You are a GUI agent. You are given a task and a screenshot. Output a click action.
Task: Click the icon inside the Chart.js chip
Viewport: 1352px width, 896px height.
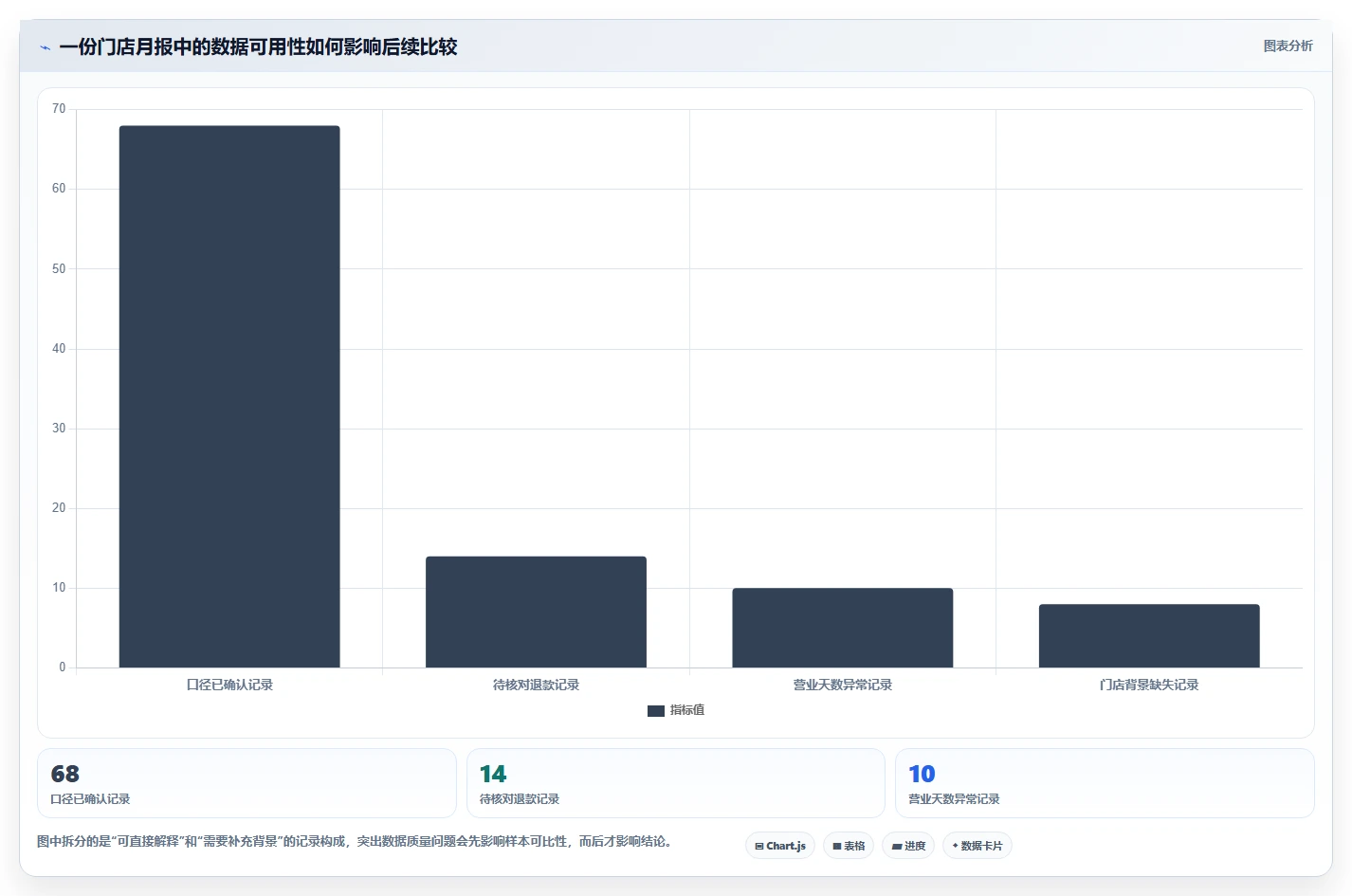click(759, 846)
